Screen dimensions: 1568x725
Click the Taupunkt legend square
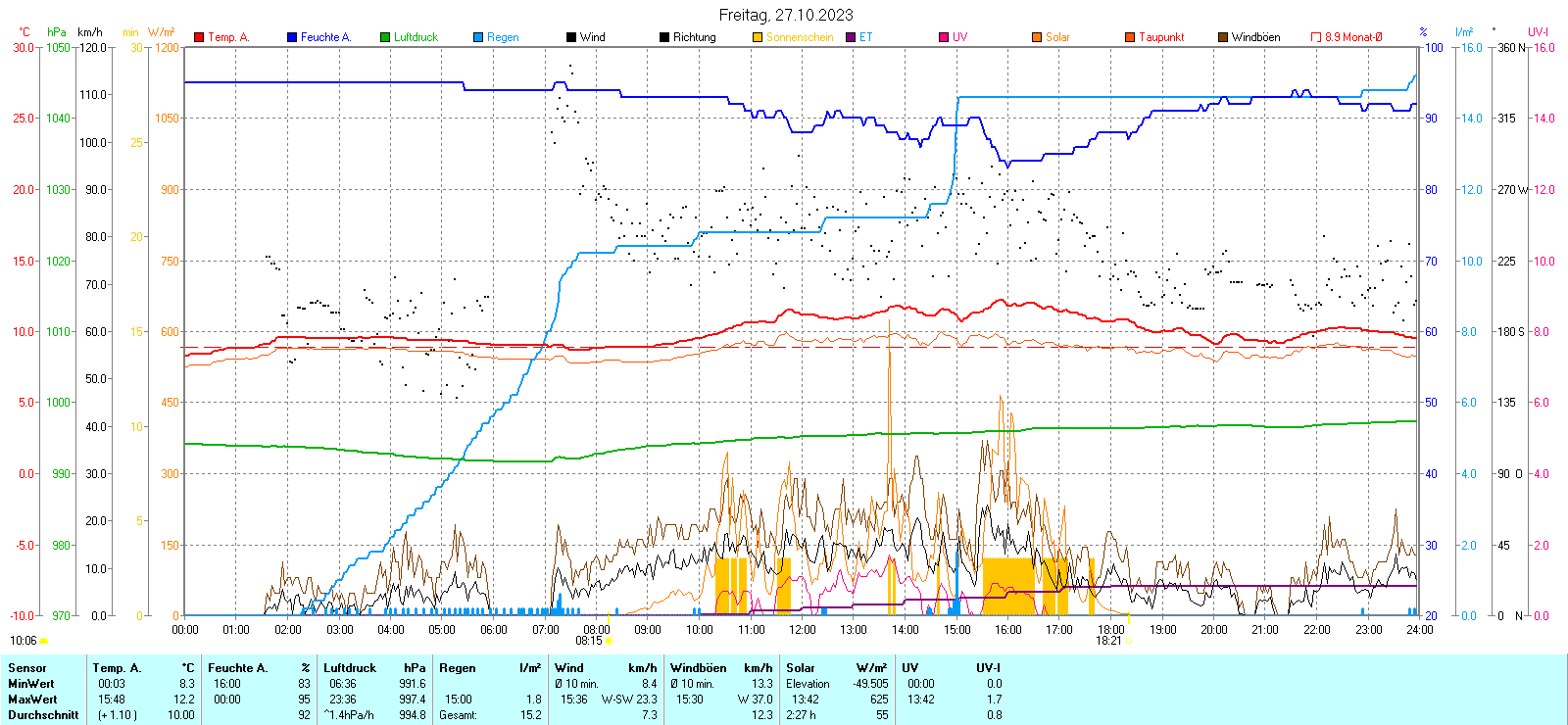click(1130, 37)
